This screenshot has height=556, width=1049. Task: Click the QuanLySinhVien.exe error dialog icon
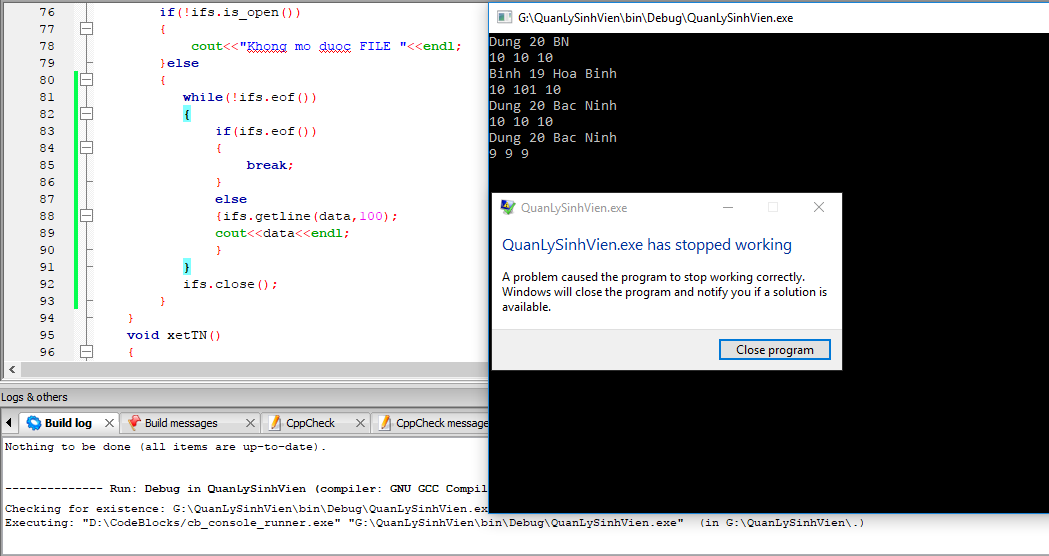coord(508,208)
